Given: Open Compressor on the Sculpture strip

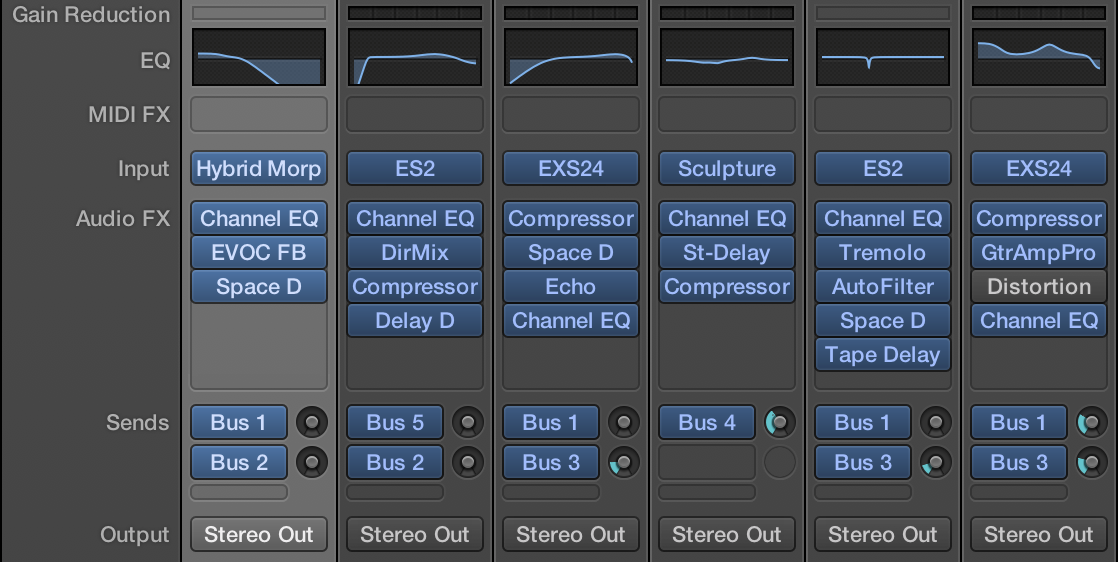Looking at the screenshot, I should (x=727, y=287).
